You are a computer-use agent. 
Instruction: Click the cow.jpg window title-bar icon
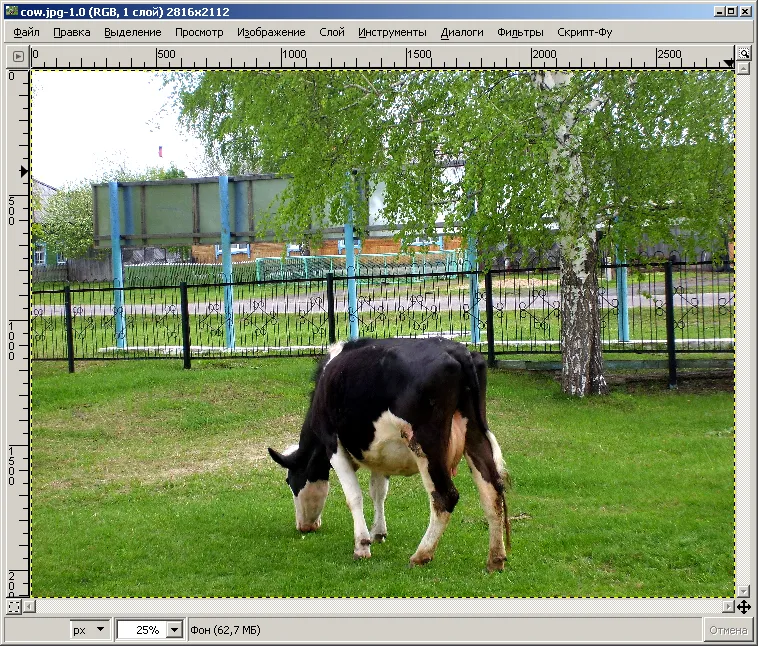pyautogui.click(x=12, y=11)
